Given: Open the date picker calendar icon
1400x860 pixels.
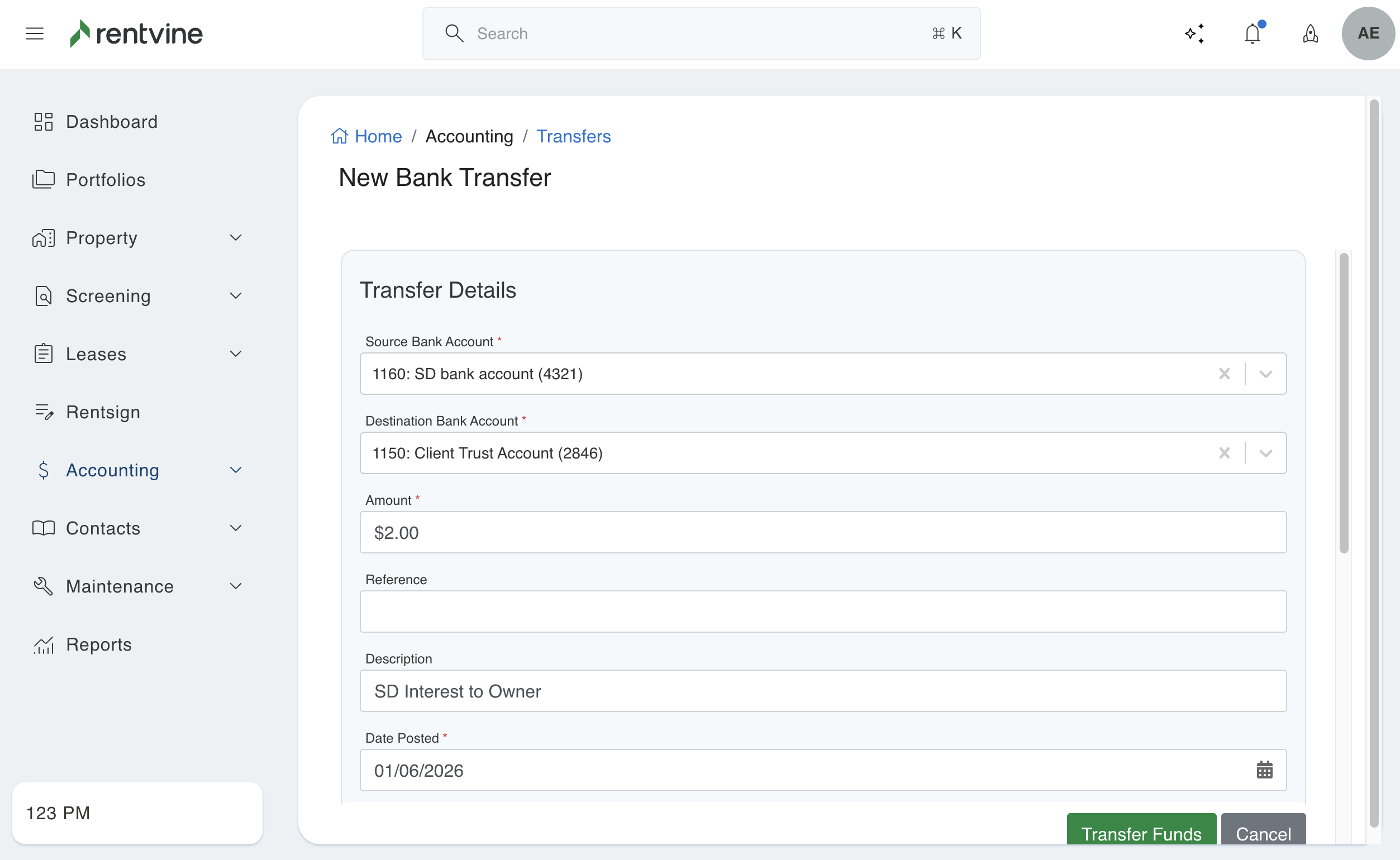Looking at the screenshot, I should 1264,770.
